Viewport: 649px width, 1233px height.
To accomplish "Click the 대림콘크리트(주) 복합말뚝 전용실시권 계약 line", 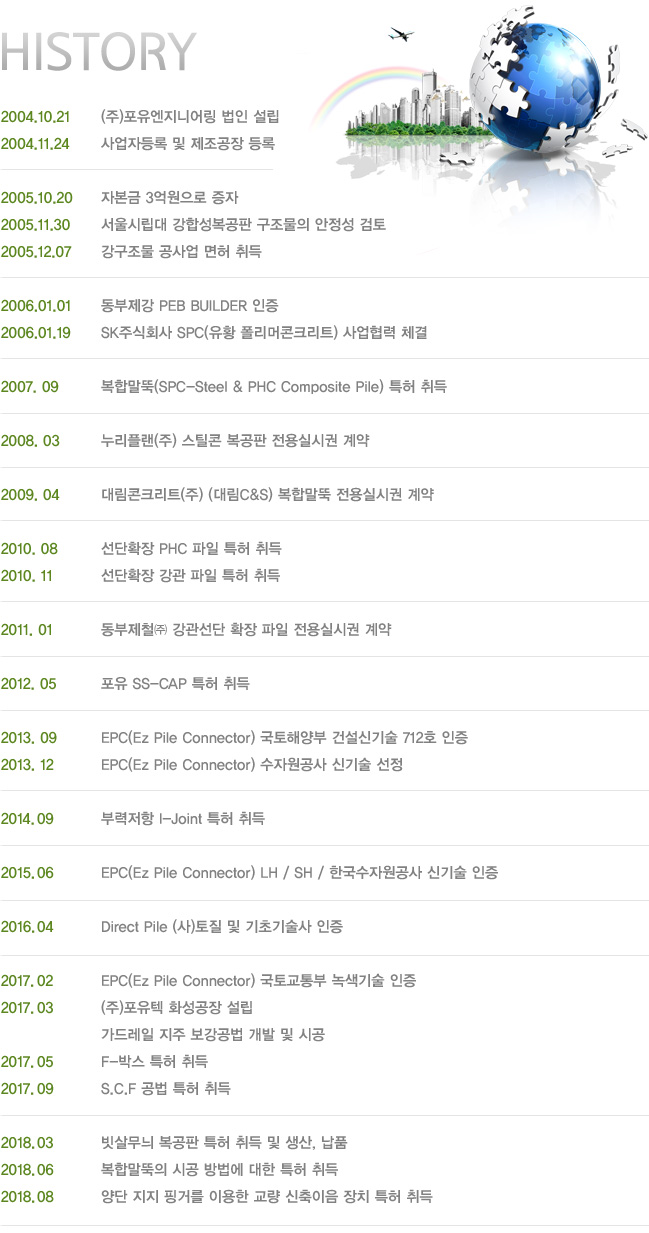I will (267, 494).
